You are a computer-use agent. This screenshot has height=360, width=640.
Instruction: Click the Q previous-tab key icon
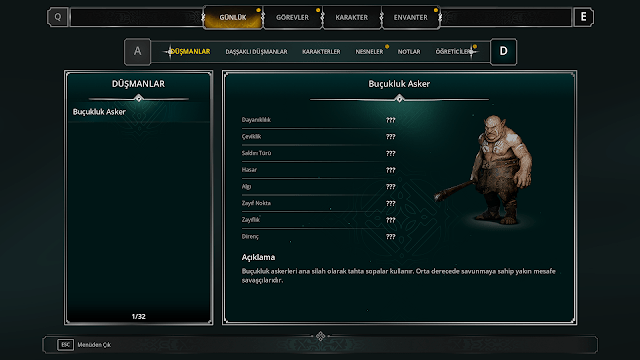click(58, 17)
